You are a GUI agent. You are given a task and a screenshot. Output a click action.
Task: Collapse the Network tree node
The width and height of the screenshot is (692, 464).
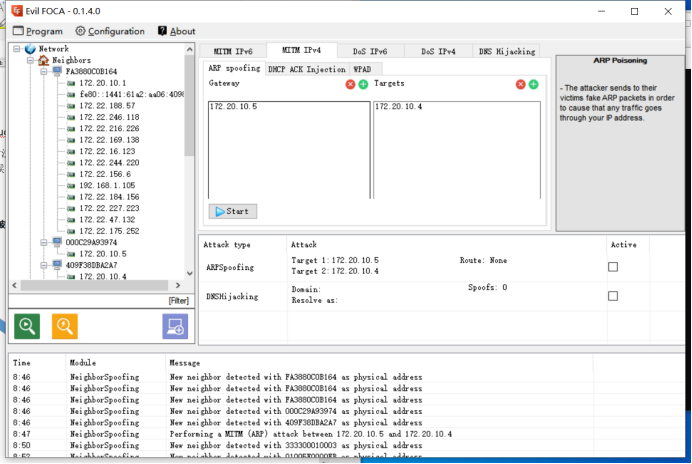click(x=16, y=49)
